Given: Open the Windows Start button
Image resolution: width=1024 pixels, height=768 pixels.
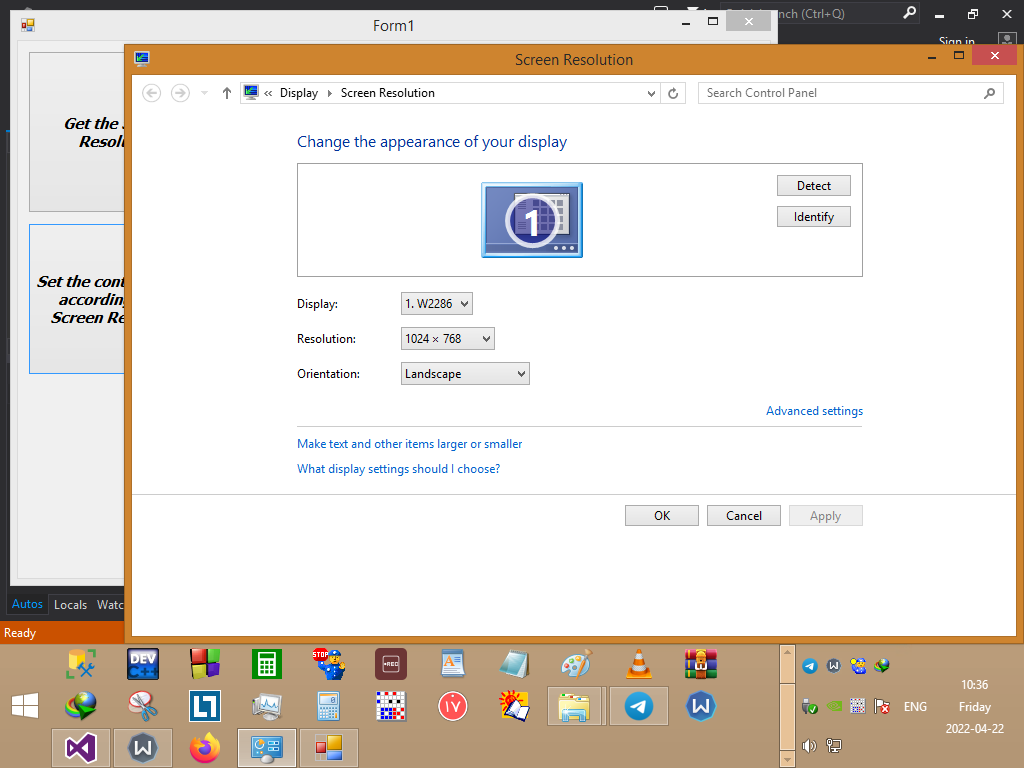Looking at the screenshot, I should click(25, 706).
